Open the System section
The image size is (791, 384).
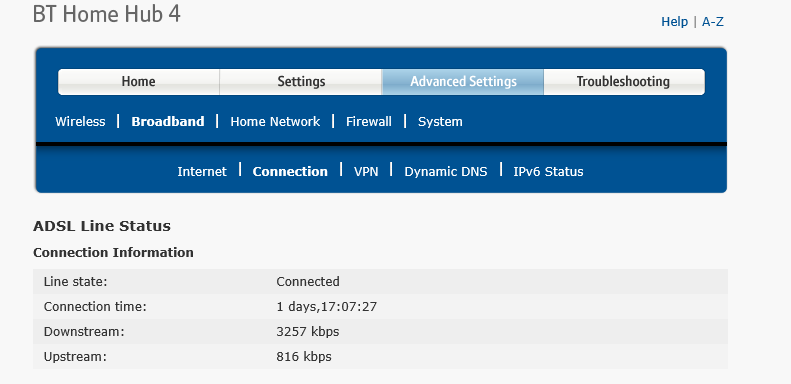440,122
